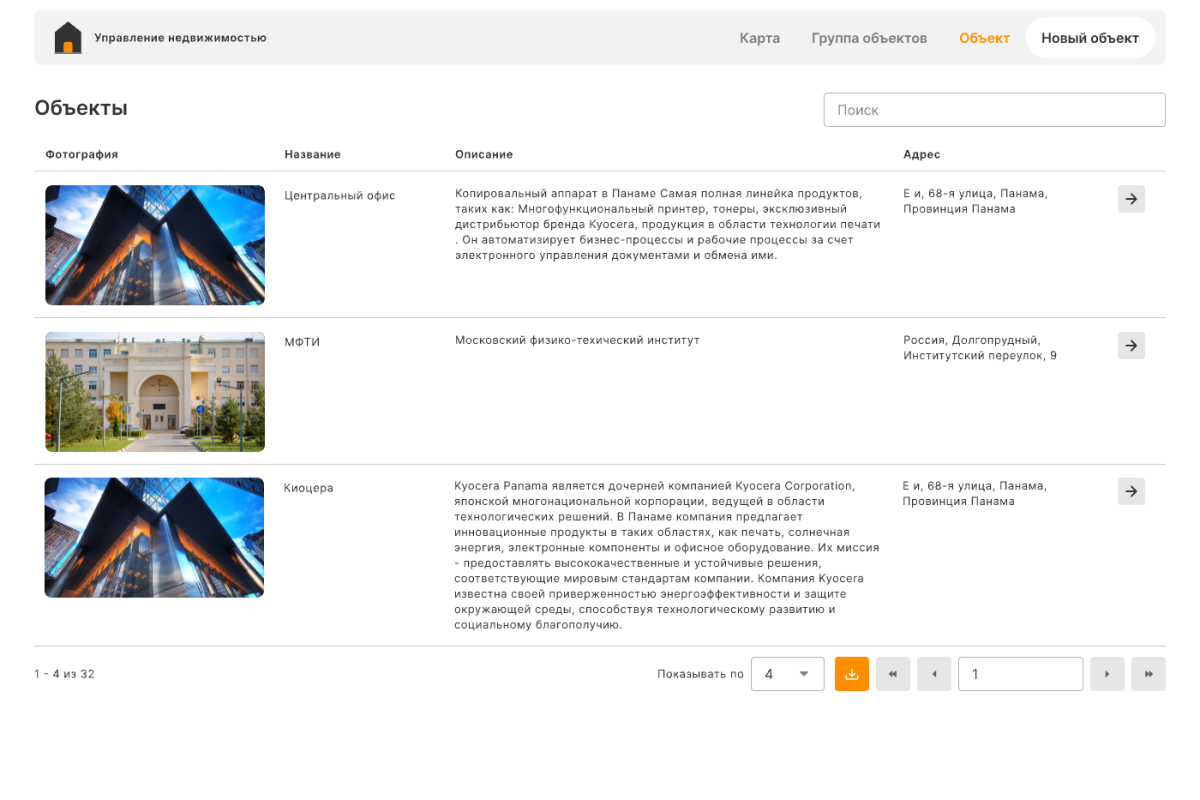Click the Новый объект button
This screenshot has height=800, width=1200.
point(1090,38)
